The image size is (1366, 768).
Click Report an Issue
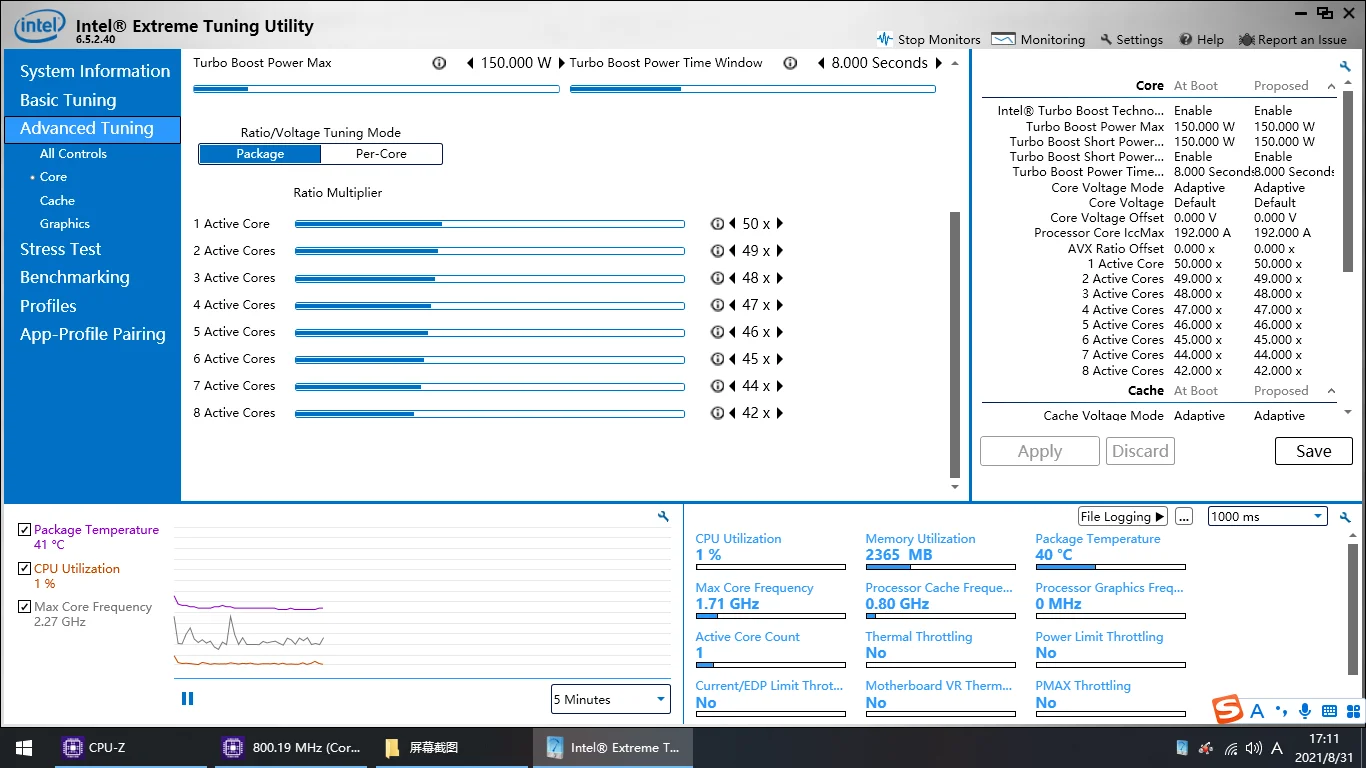tap(1293, 39)
